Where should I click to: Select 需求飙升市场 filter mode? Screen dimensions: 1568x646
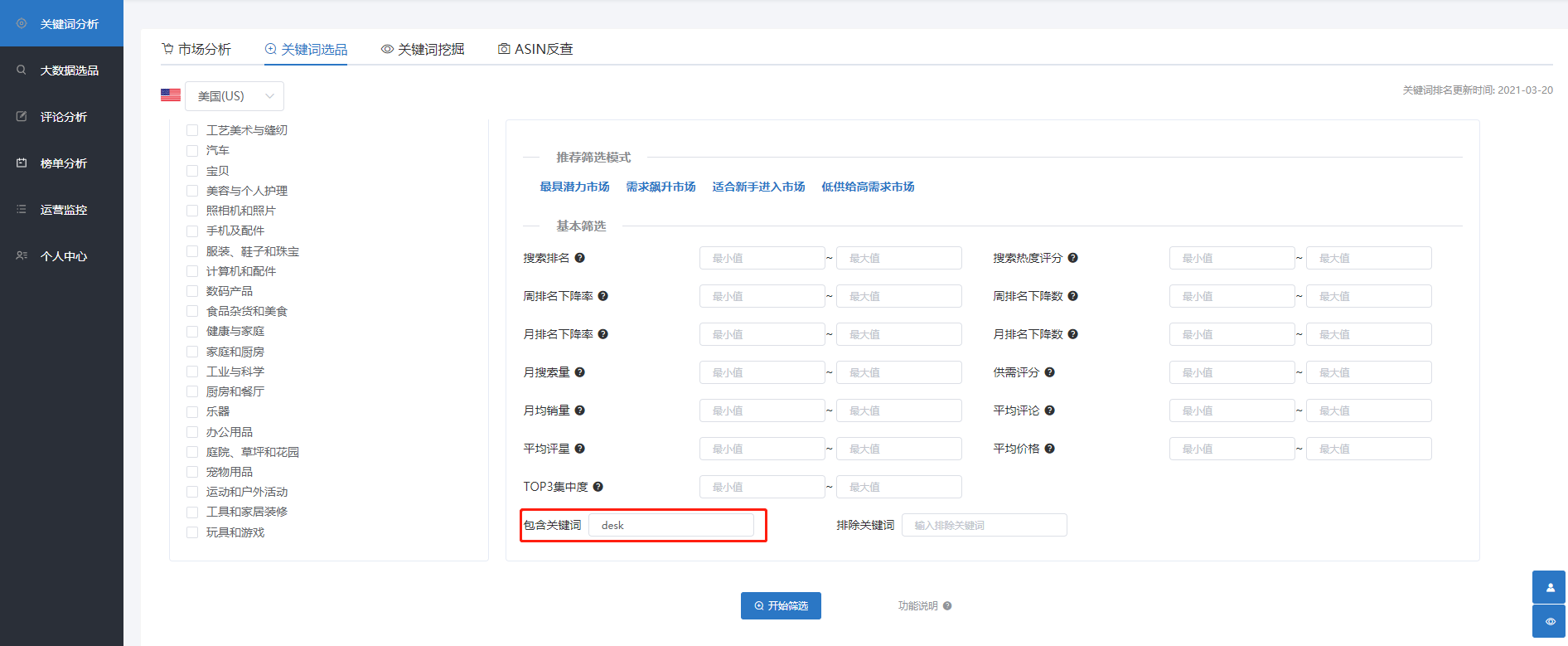point(661,187)
